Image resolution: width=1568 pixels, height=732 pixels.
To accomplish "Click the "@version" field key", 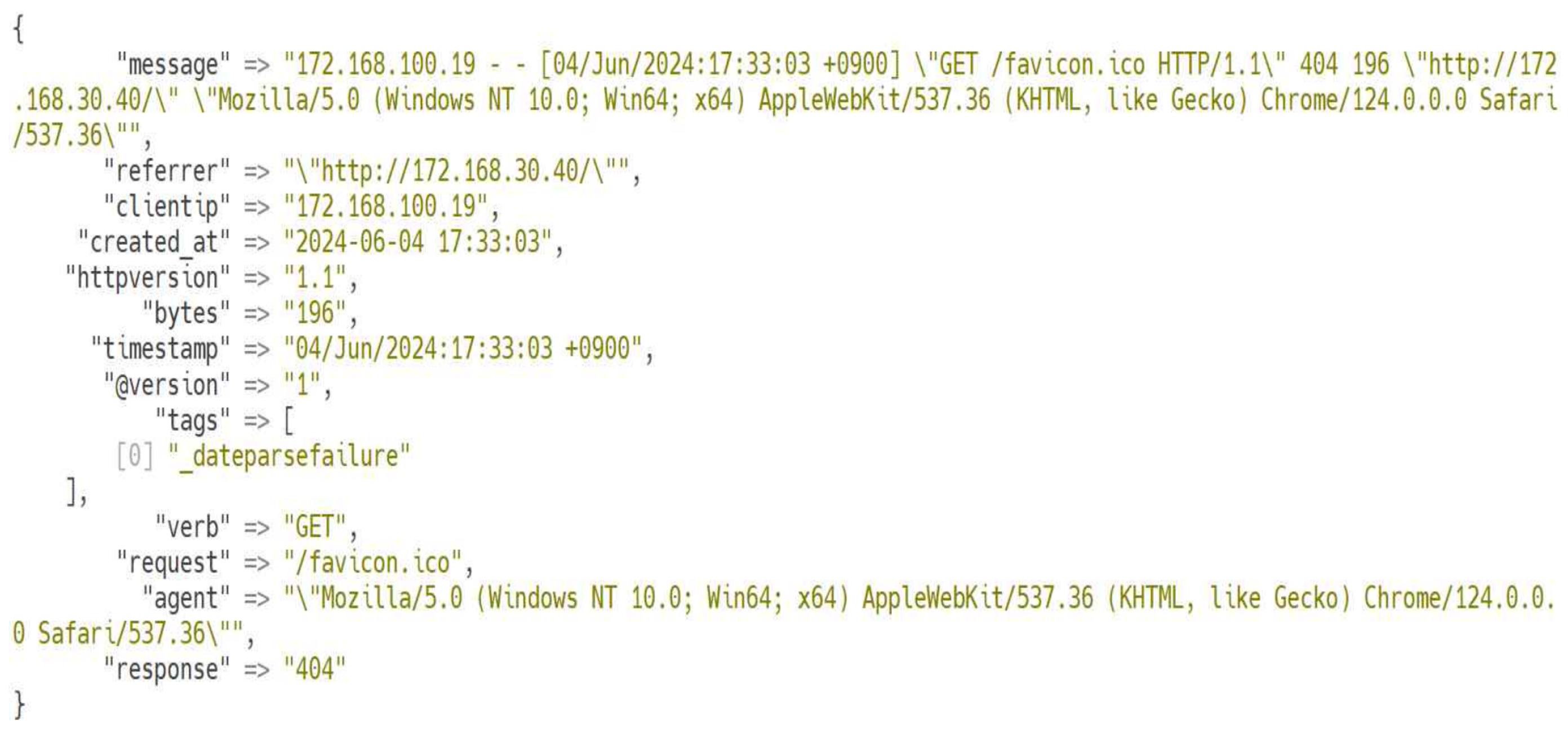I will click(166, 385).
